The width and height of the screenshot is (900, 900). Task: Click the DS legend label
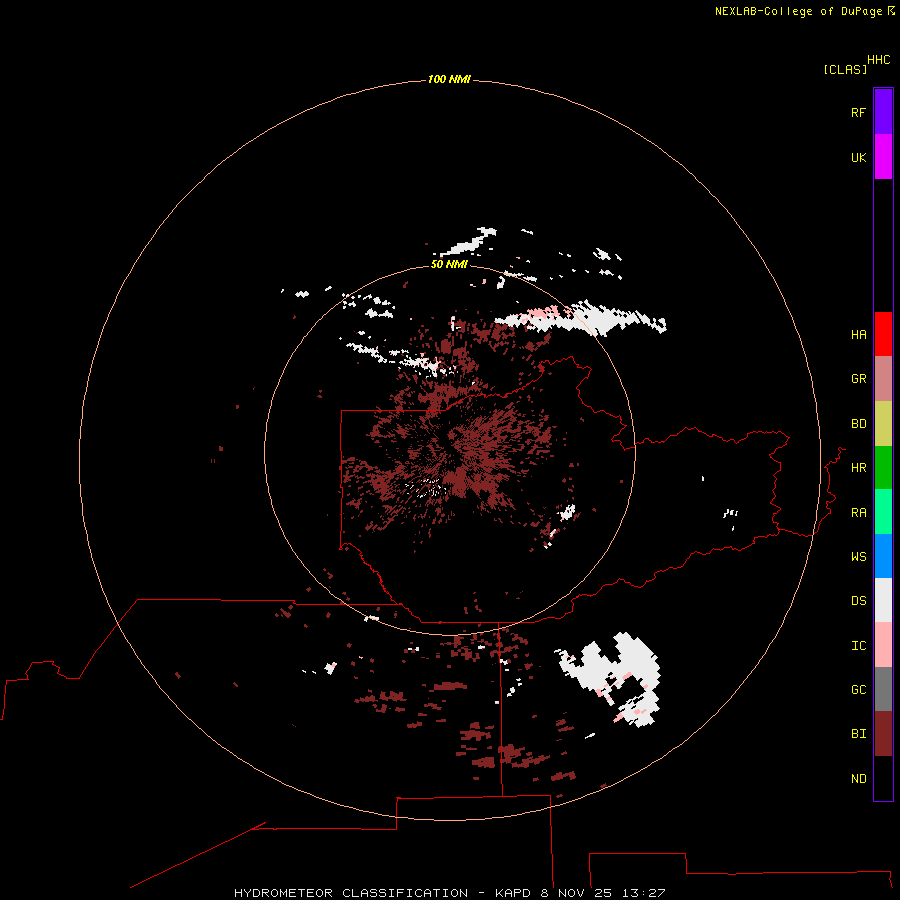point(858,600)
